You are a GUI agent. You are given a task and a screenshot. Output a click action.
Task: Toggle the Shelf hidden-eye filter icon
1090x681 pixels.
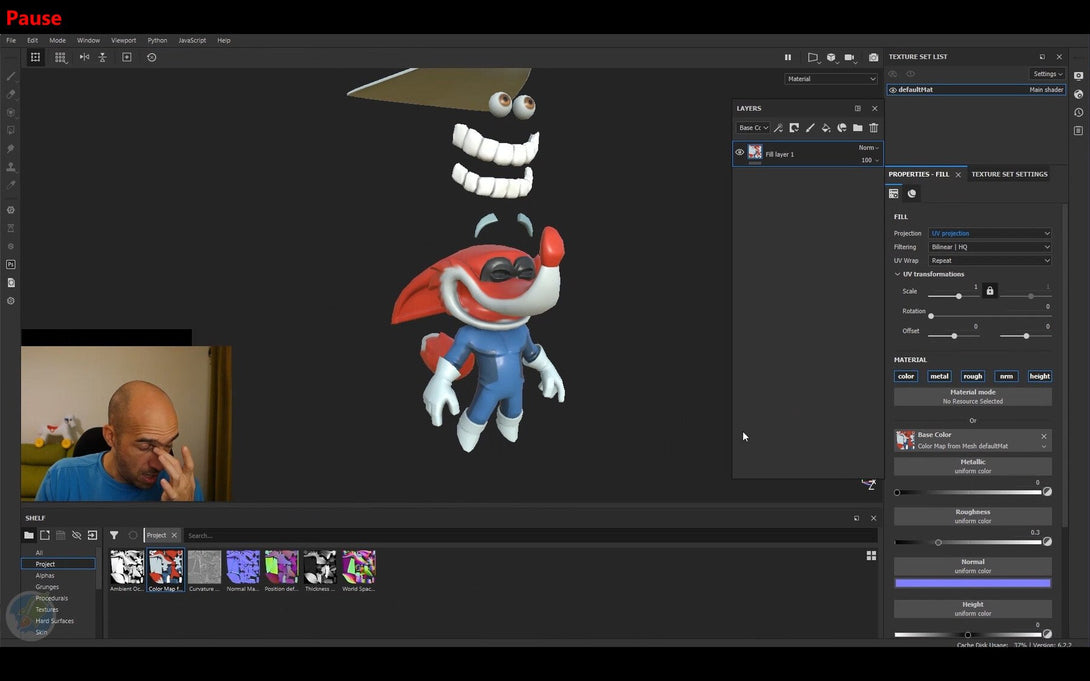(x=76, y=535)
